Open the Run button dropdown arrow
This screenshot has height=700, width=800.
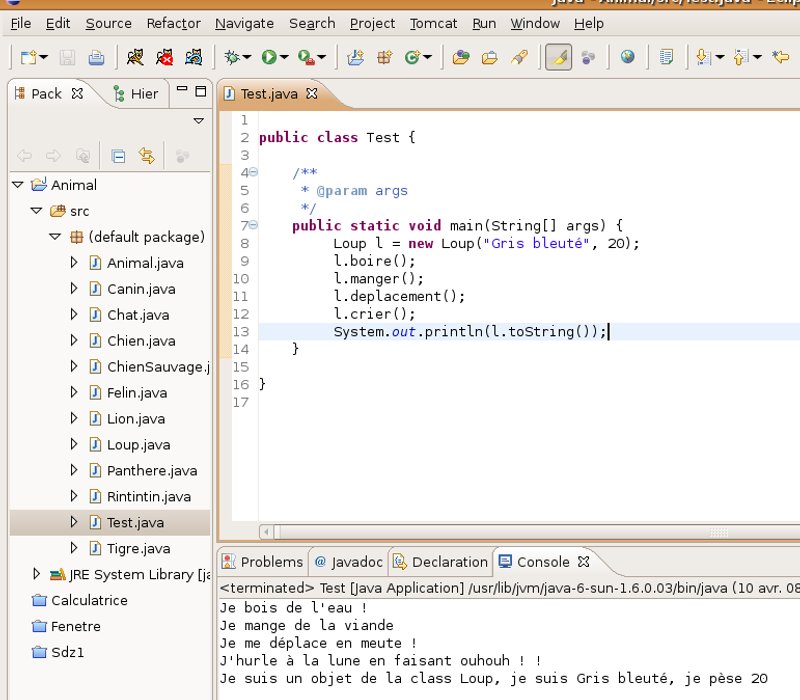click(x=284, y=57)
